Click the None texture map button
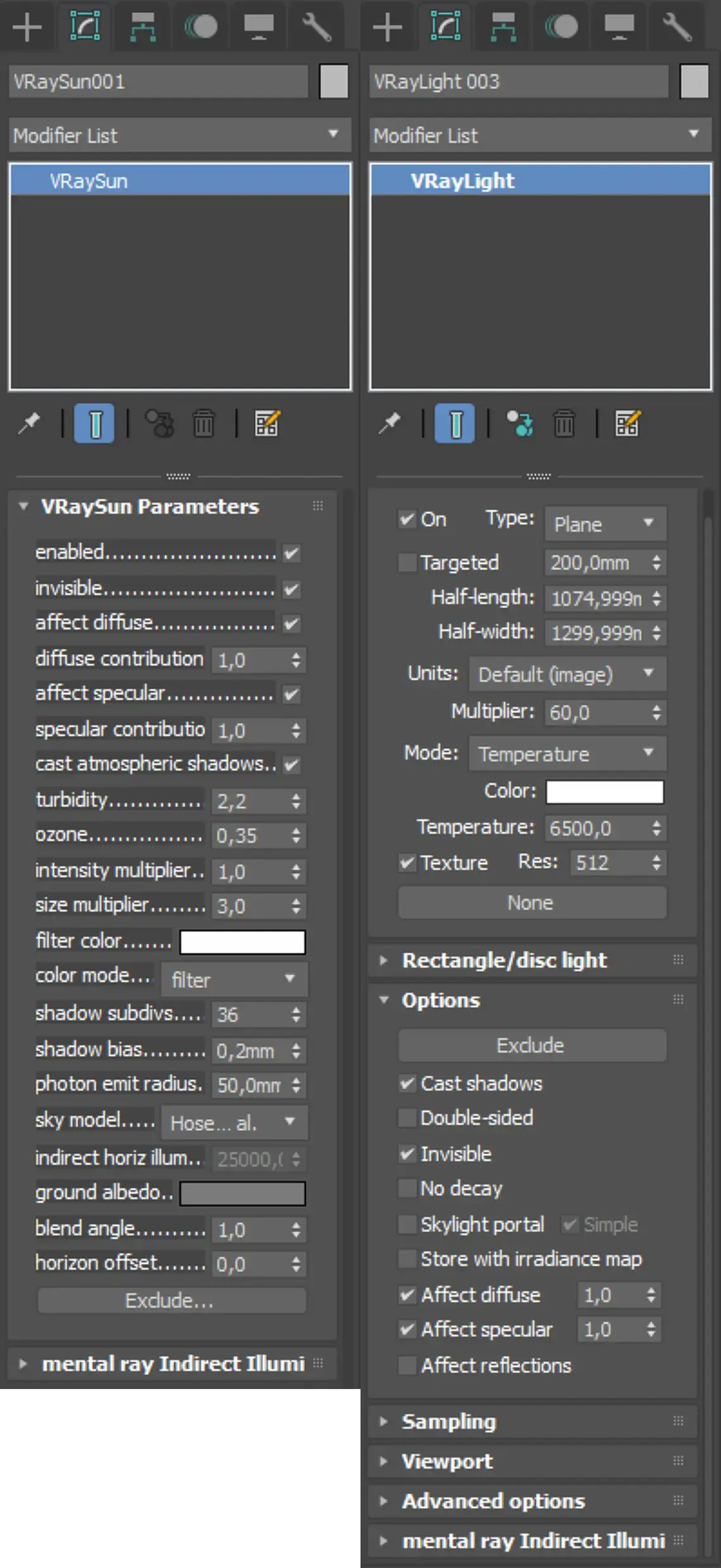721x1568 pixels. click(531, 903)
